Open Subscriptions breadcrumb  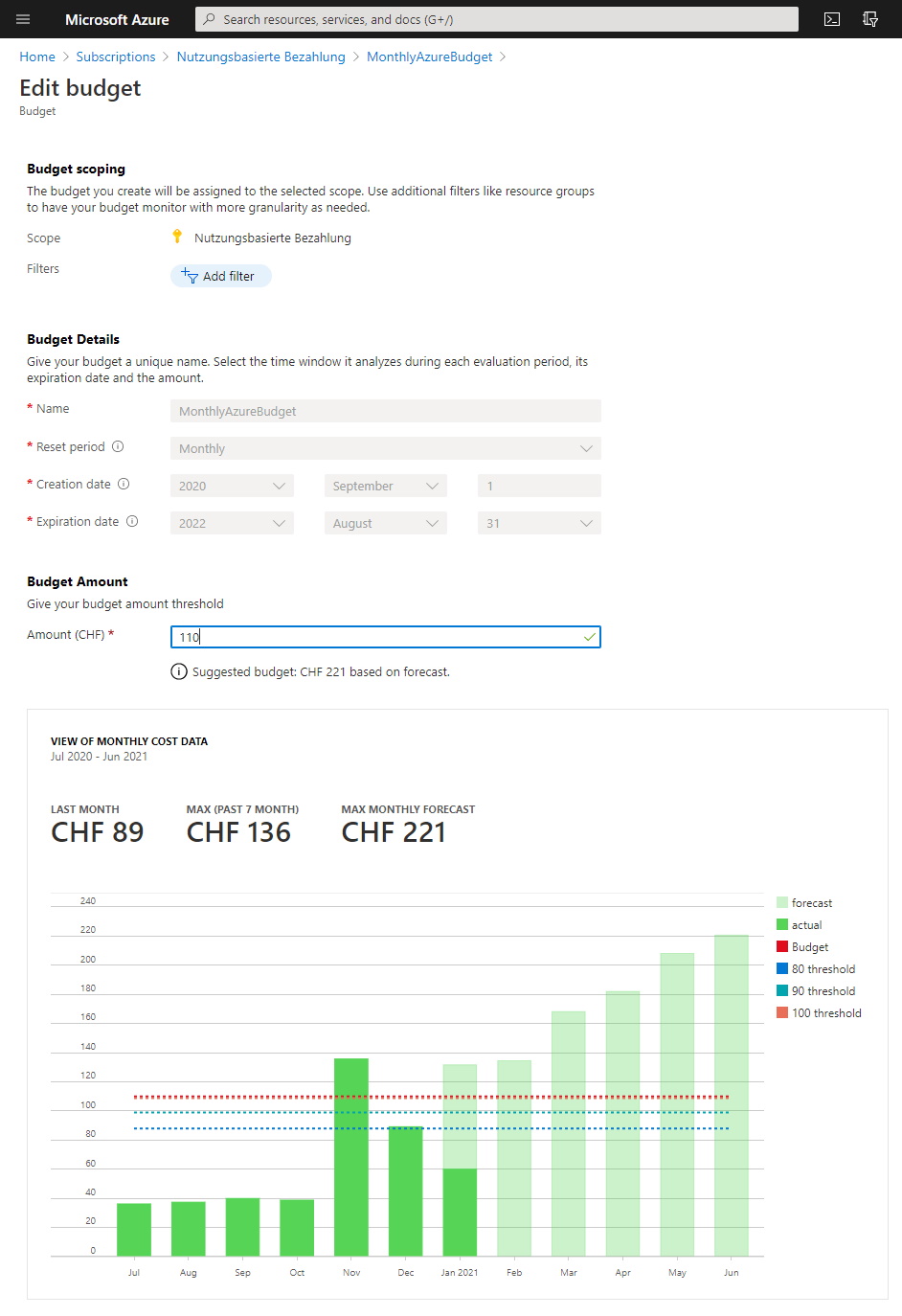coord(116,57)
